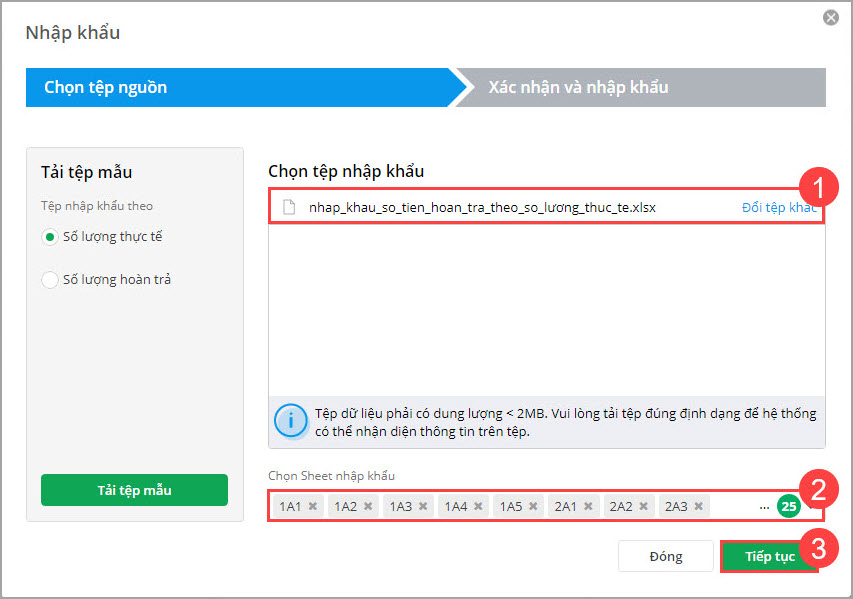Remove the 1A3 sheet tag

point(424,507)
